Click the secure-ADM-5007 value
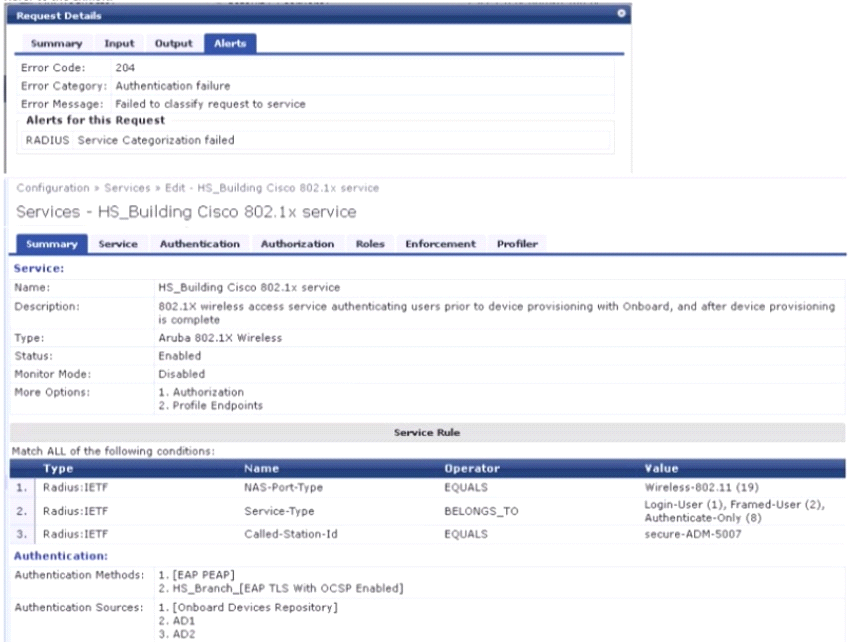 pos(693,534)
